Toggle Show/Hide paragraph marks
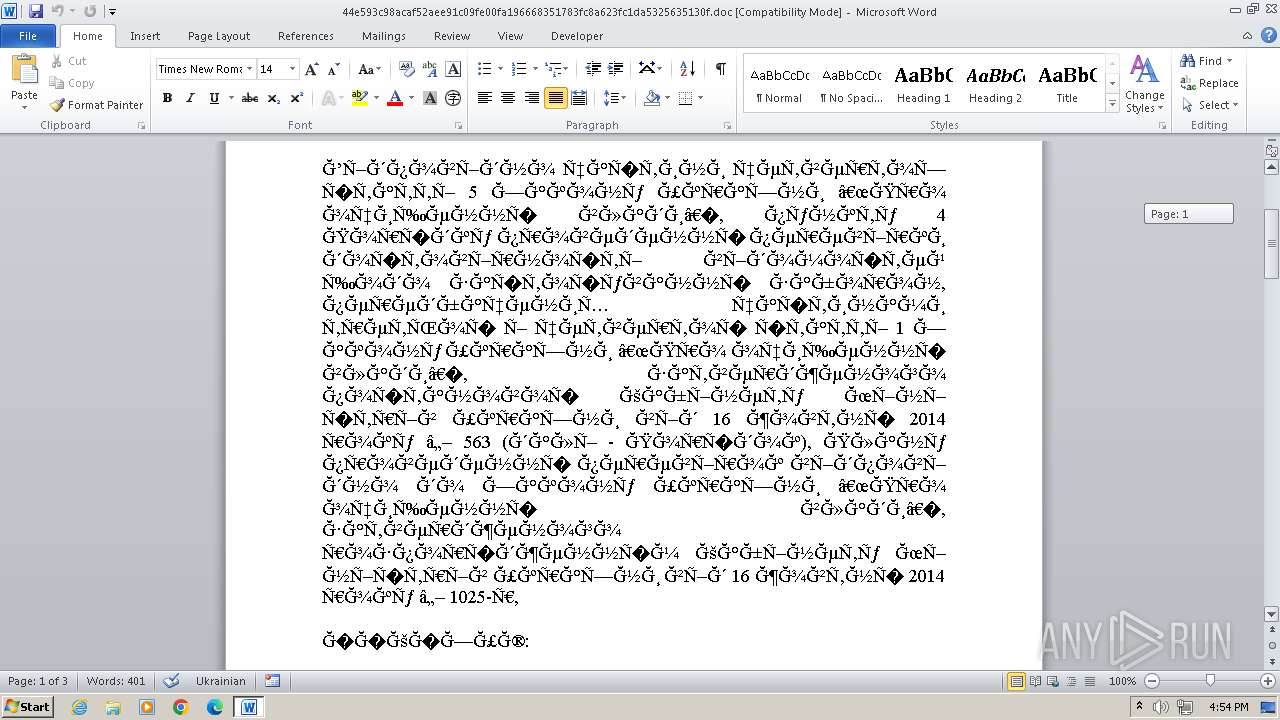Screen dimensions: 1280x720 click(720, 69)
